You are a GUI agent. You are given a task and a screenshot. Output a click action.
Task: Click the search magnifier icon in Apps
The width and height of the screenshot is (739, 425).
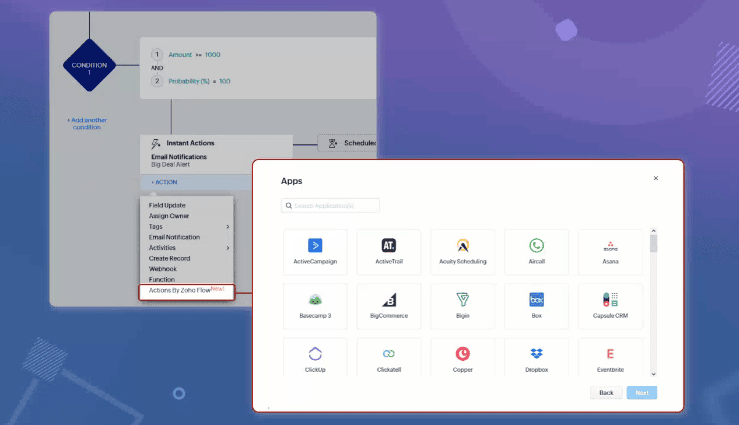(x=289, y=206)
